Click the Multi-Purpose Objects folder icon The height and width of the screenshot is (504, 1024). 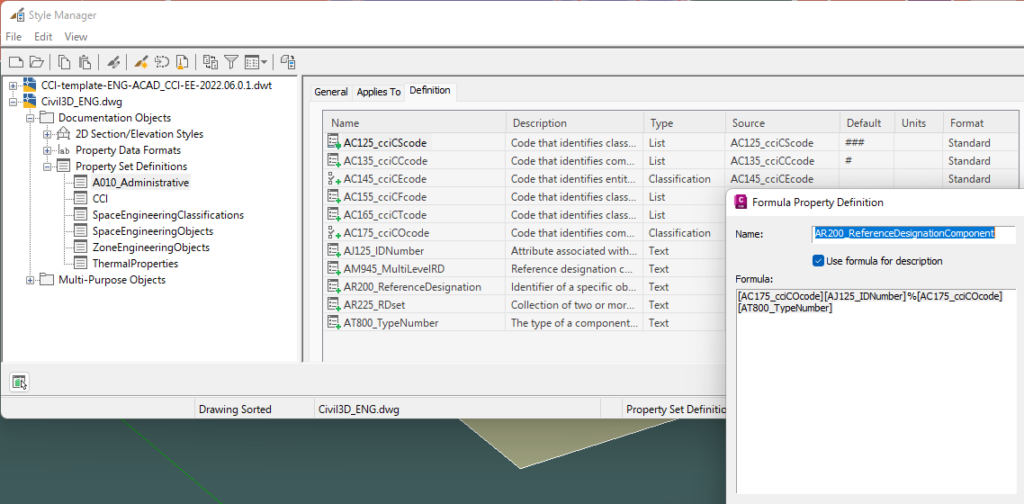click(x=46, y=280)
